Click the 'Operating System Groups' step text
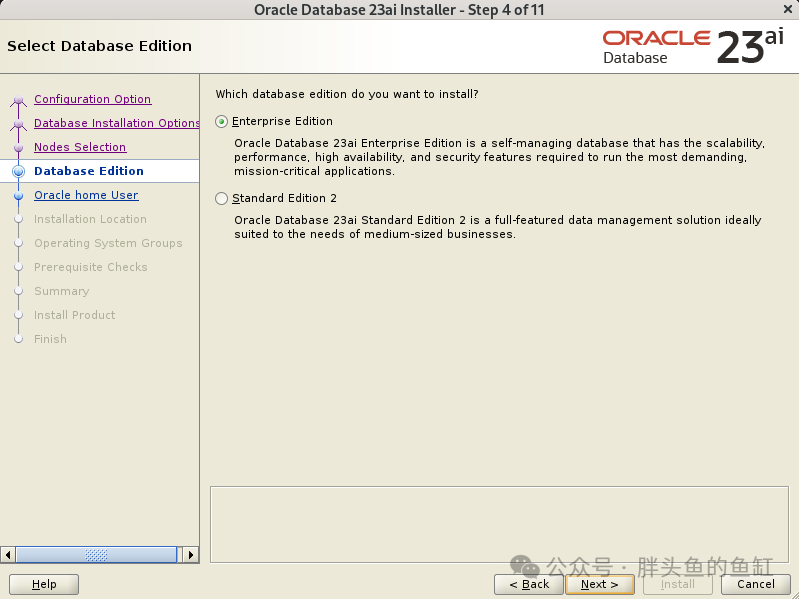The image size is (799, 599). coord(108,243)
